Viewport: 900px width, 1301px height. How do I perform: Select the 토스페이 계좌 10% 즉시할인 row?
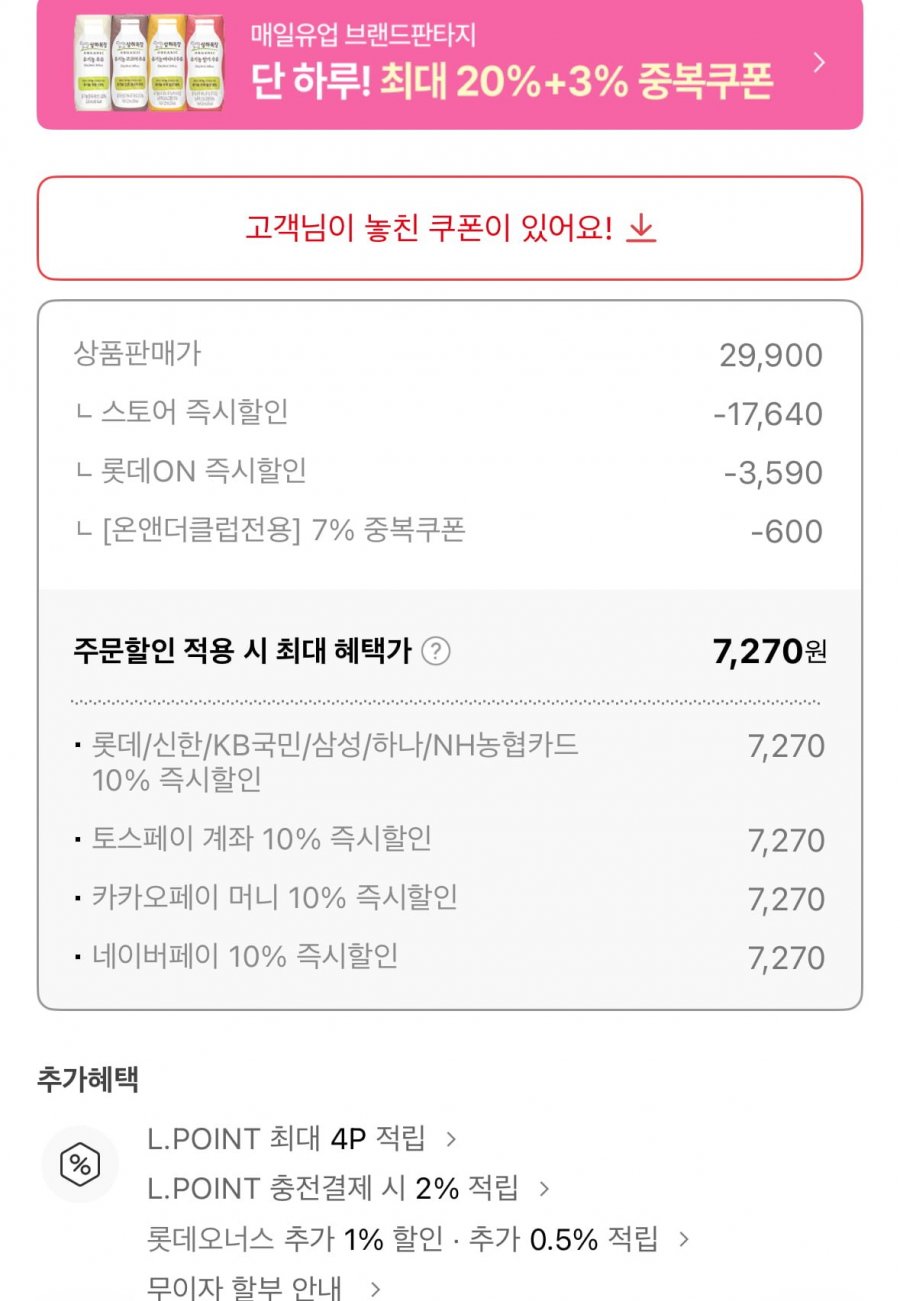click(449, 840)
